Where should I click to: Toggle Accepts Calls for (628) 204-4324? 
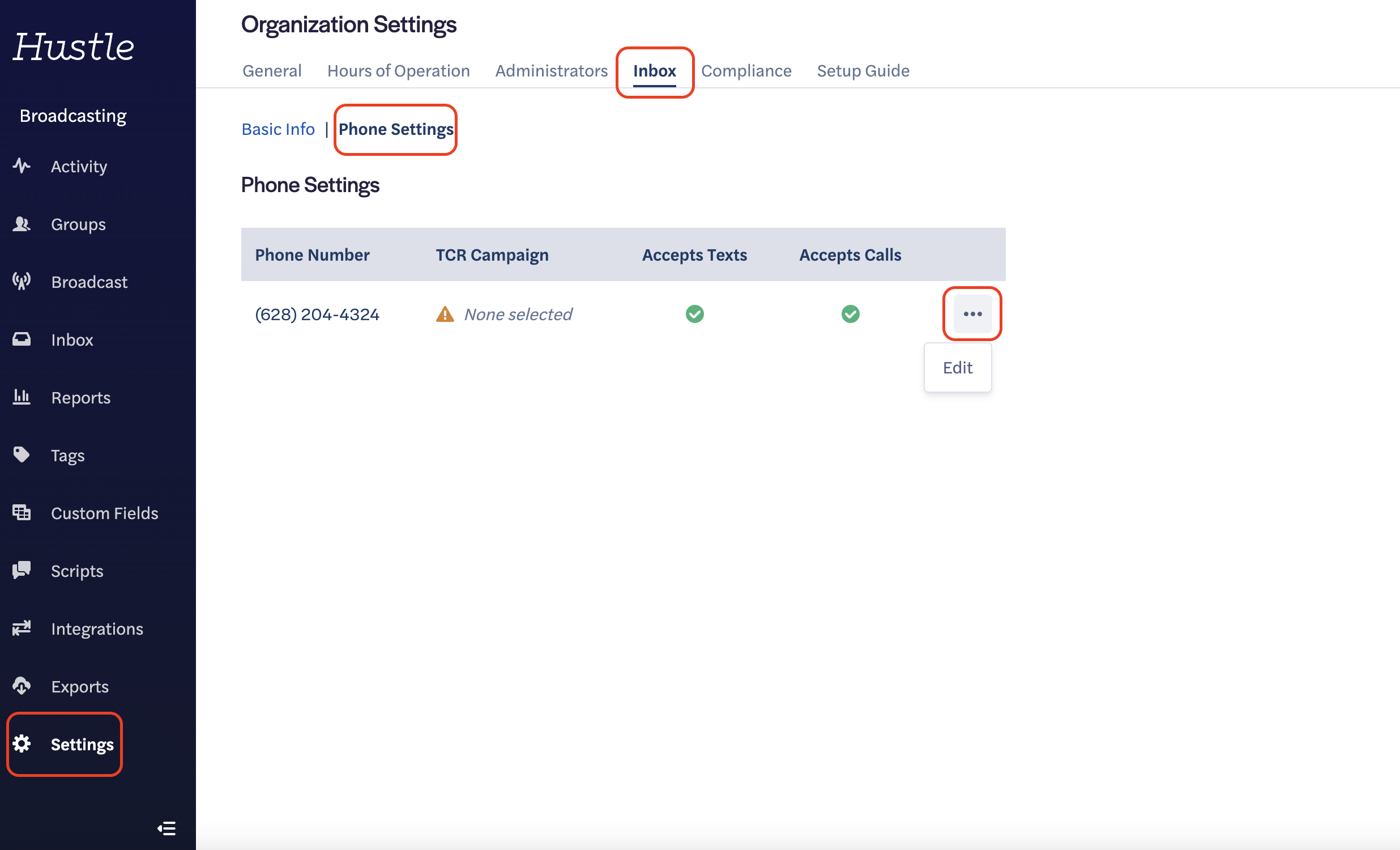[850, 313]
